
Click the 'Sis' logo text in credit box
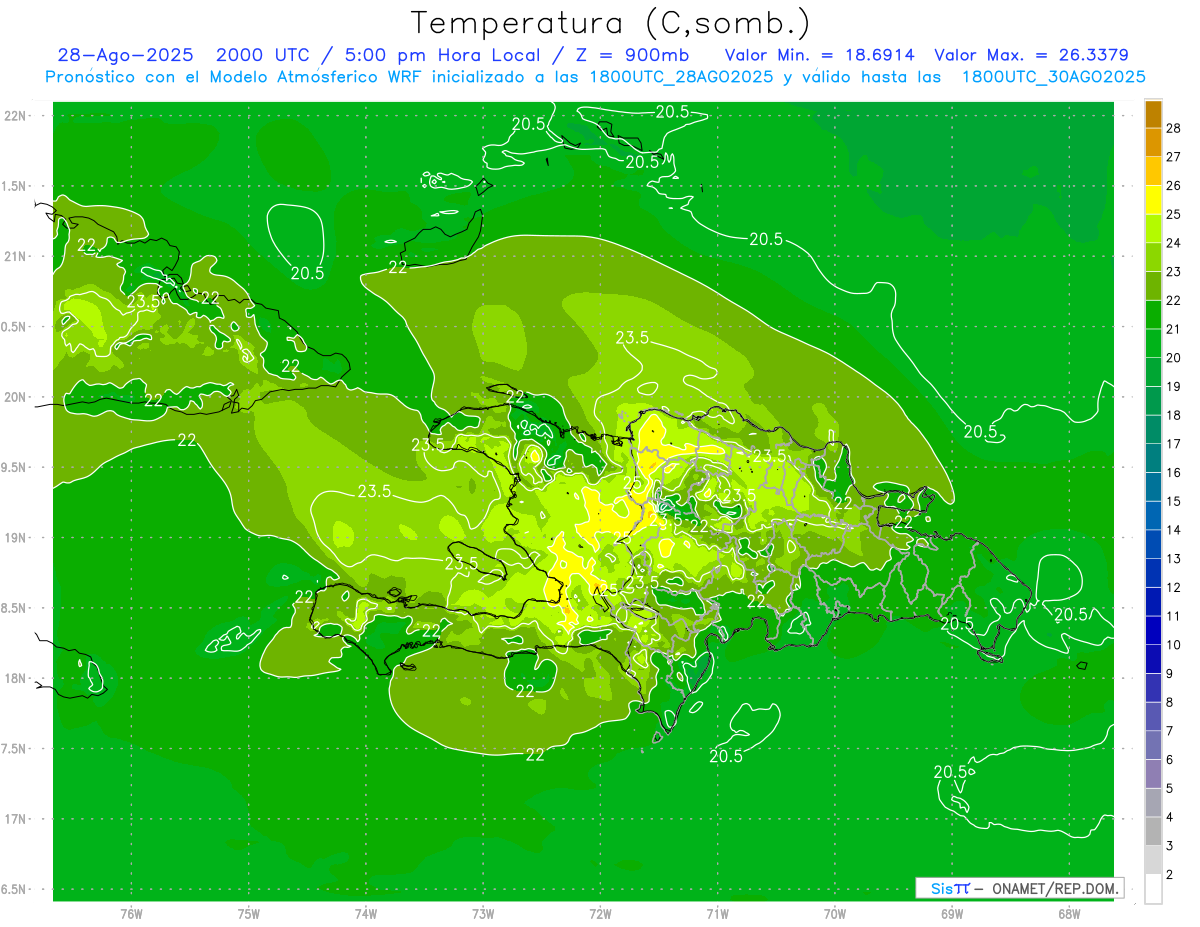pyautogui.click(x=941, y=888)
